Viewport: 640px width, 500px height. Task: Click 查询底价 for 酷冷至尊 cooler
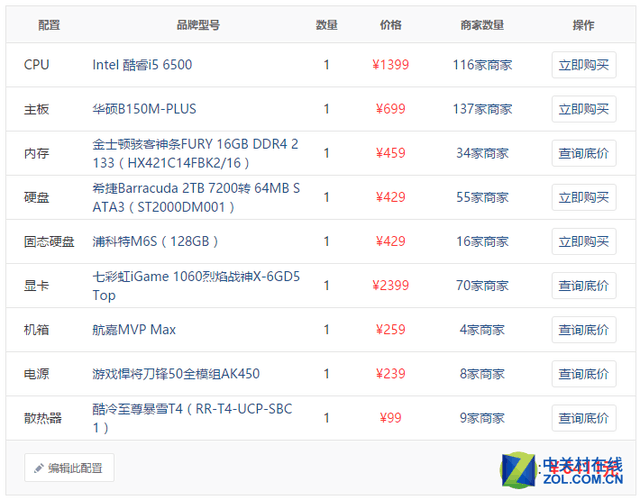584,418
